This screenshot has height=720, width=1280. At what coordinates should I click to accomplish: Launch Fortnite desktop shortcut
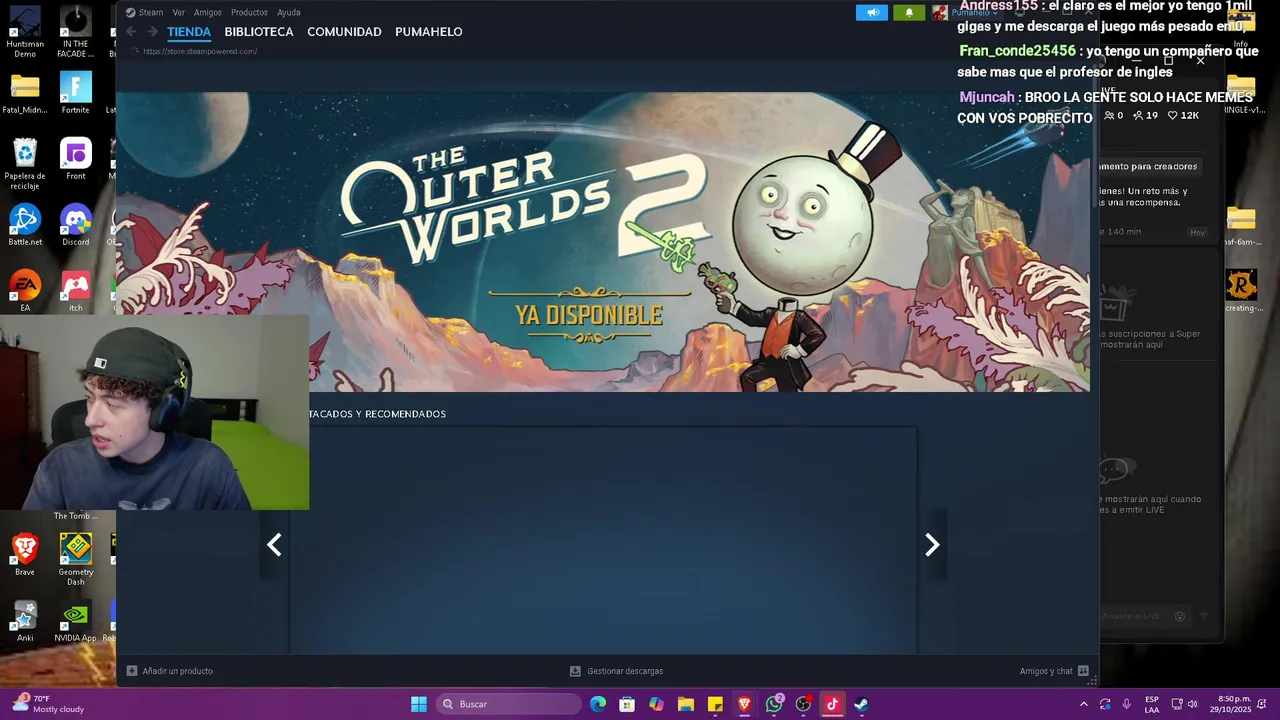click(75, 94)
